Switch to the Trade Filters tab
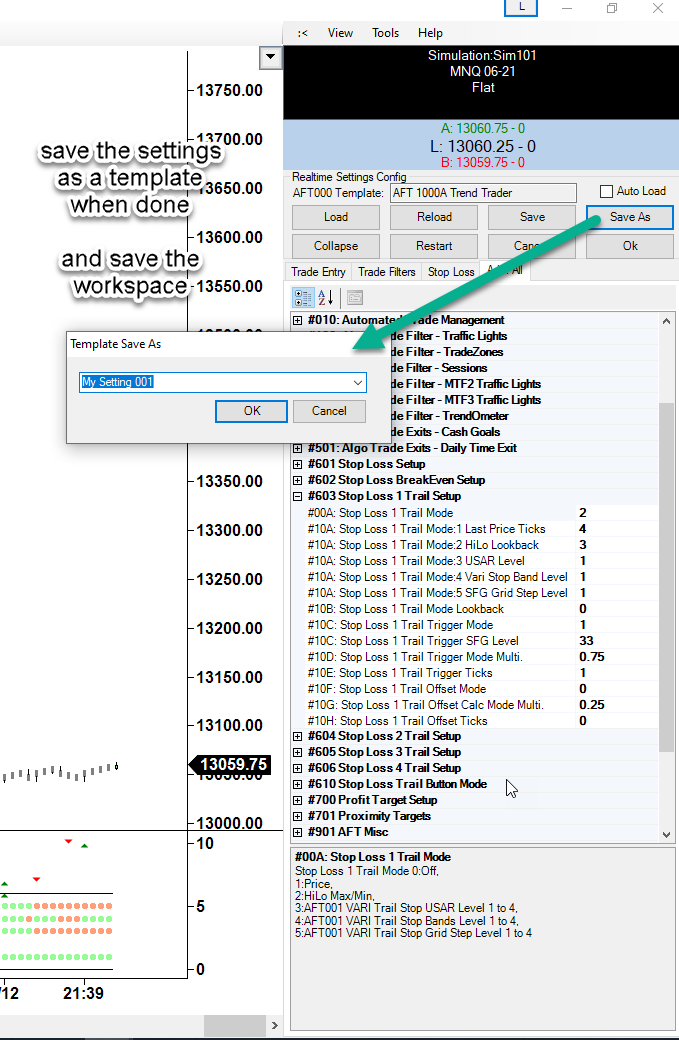 385,272
